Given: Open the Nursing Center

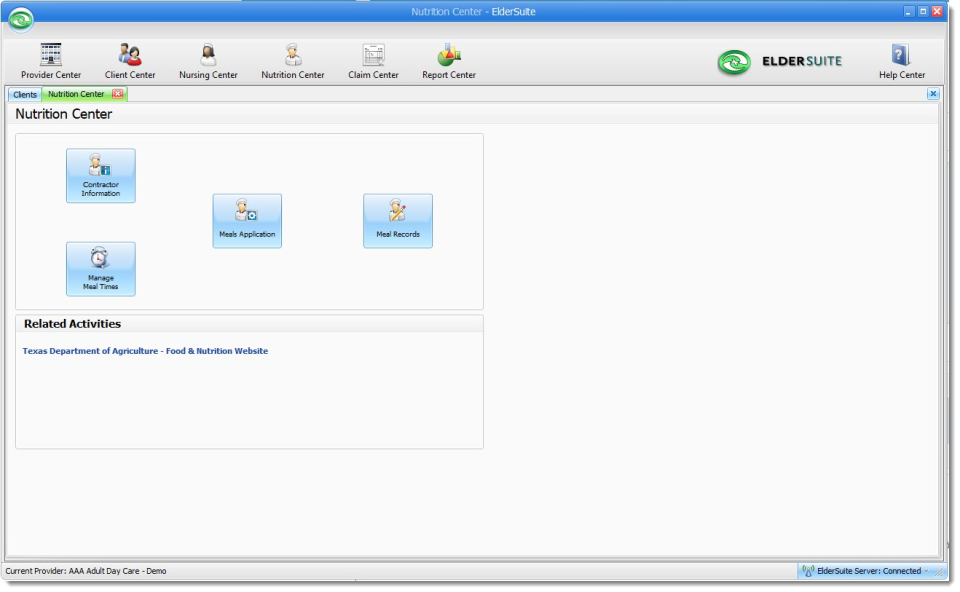Looking at the screenshot, I should pyautogui.click(x=207, y=58).
